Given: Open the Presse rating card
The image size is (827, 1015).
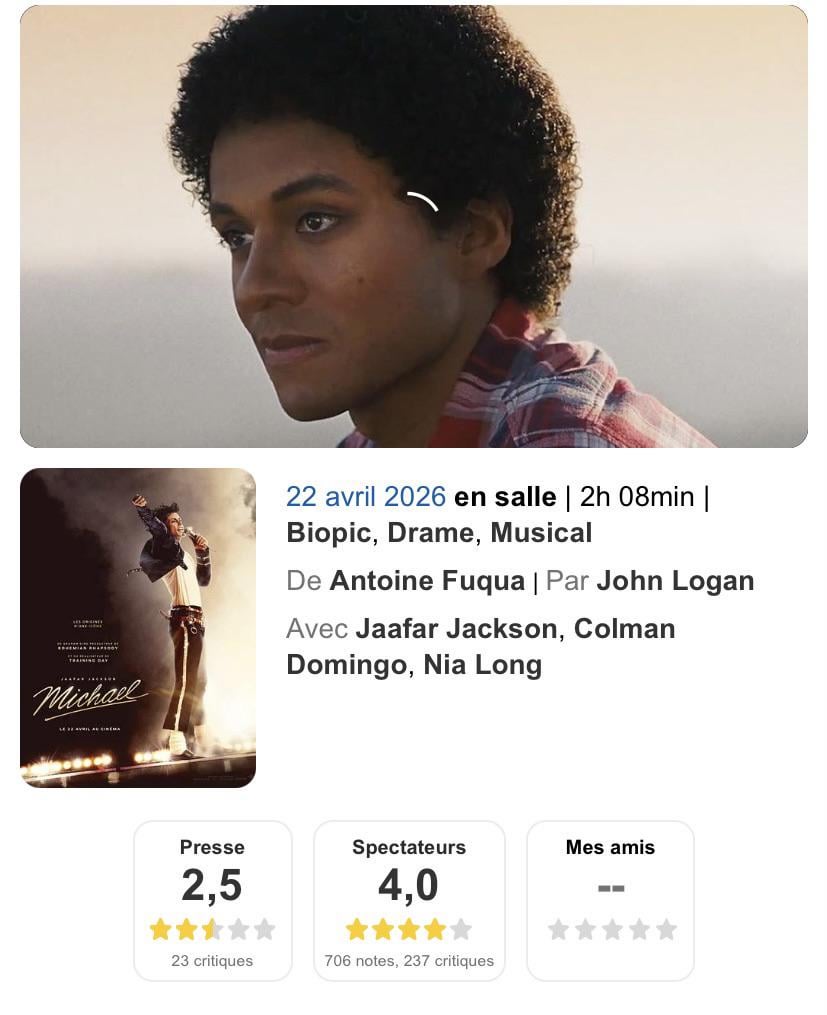Looking at the screenshot, I should coord(213,900).
